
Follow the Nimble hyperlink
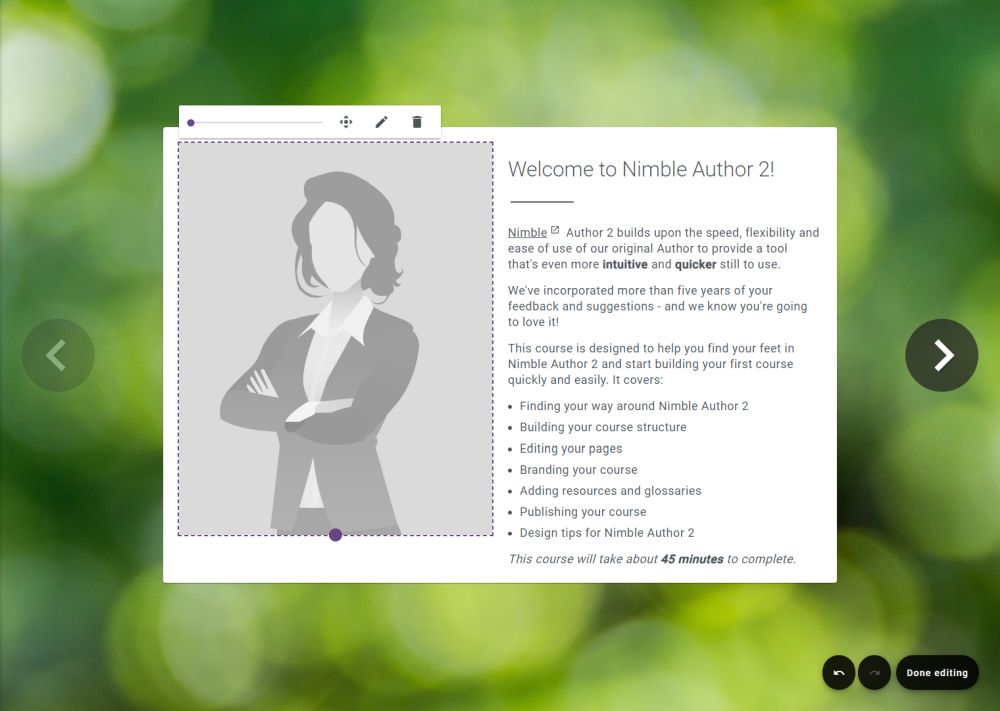pos(527,233)
